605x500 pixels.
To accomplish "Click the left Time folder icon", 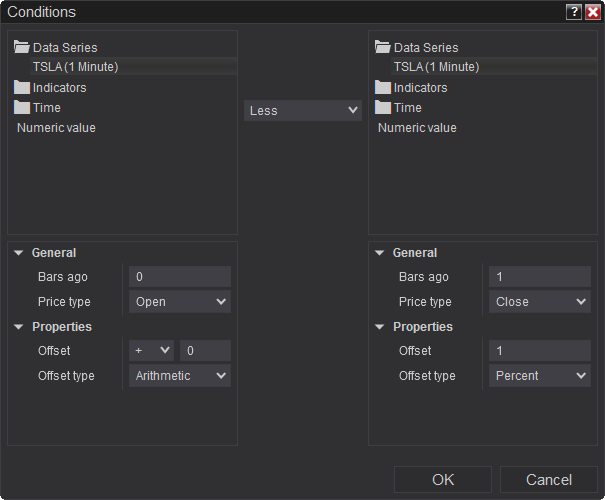I will point(22,107).
